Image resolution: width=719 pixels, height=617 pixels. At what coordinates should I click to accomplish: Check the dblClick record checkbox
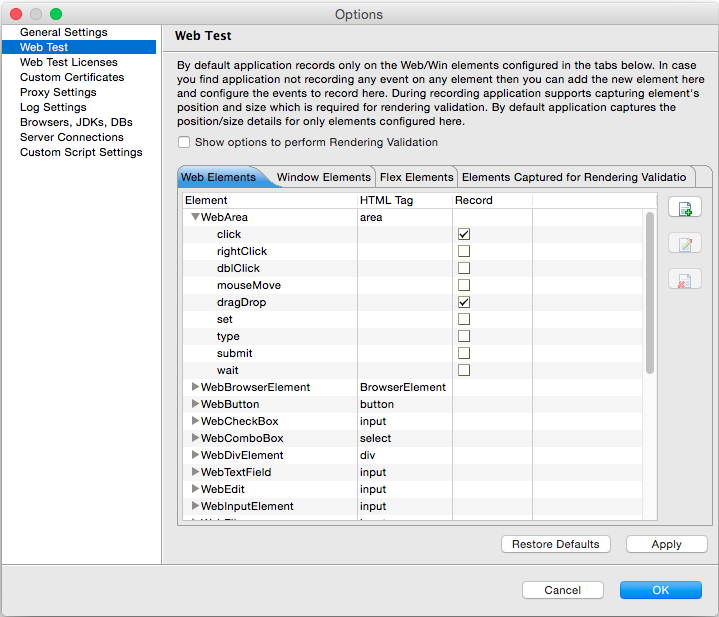464,268
